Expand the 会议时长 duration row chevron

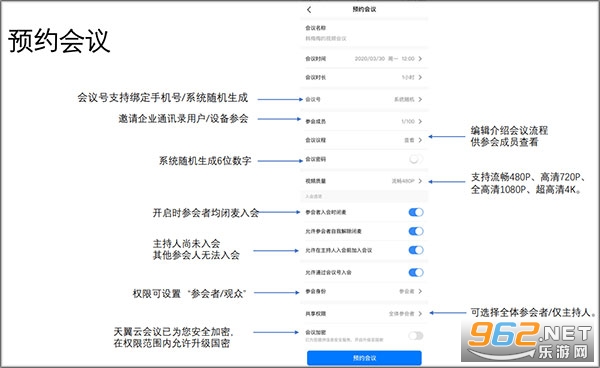[420, 77]
